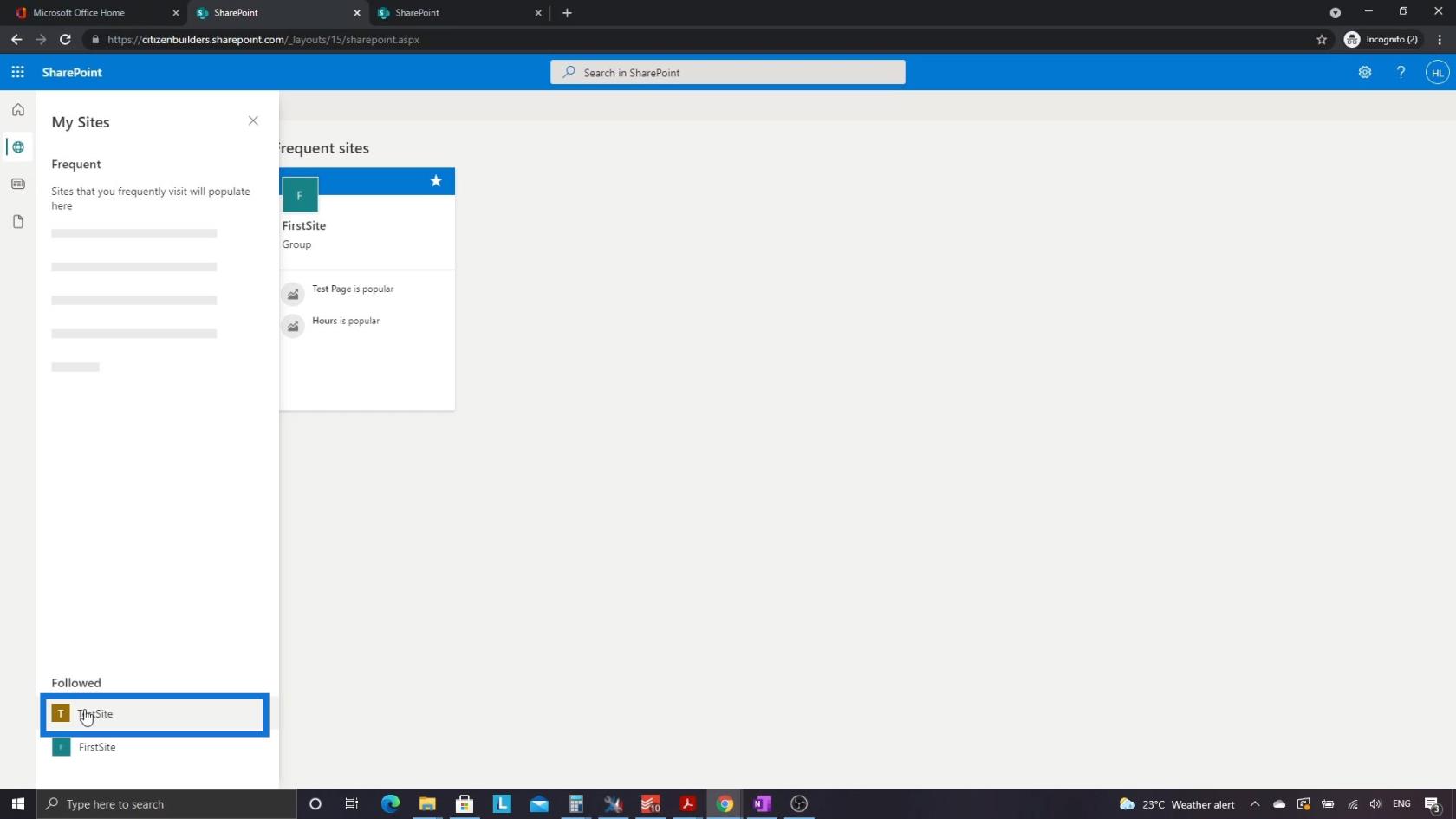Image resolution: width=1456 pixels, height=819 pixels.
Task: Open File Explorer from taskbar
Action: point(427,804)
